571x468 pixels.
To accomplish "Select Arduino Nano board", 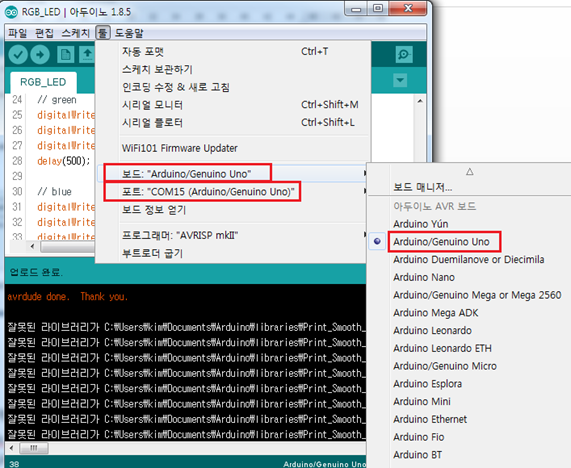I will (x=470, y=277).
